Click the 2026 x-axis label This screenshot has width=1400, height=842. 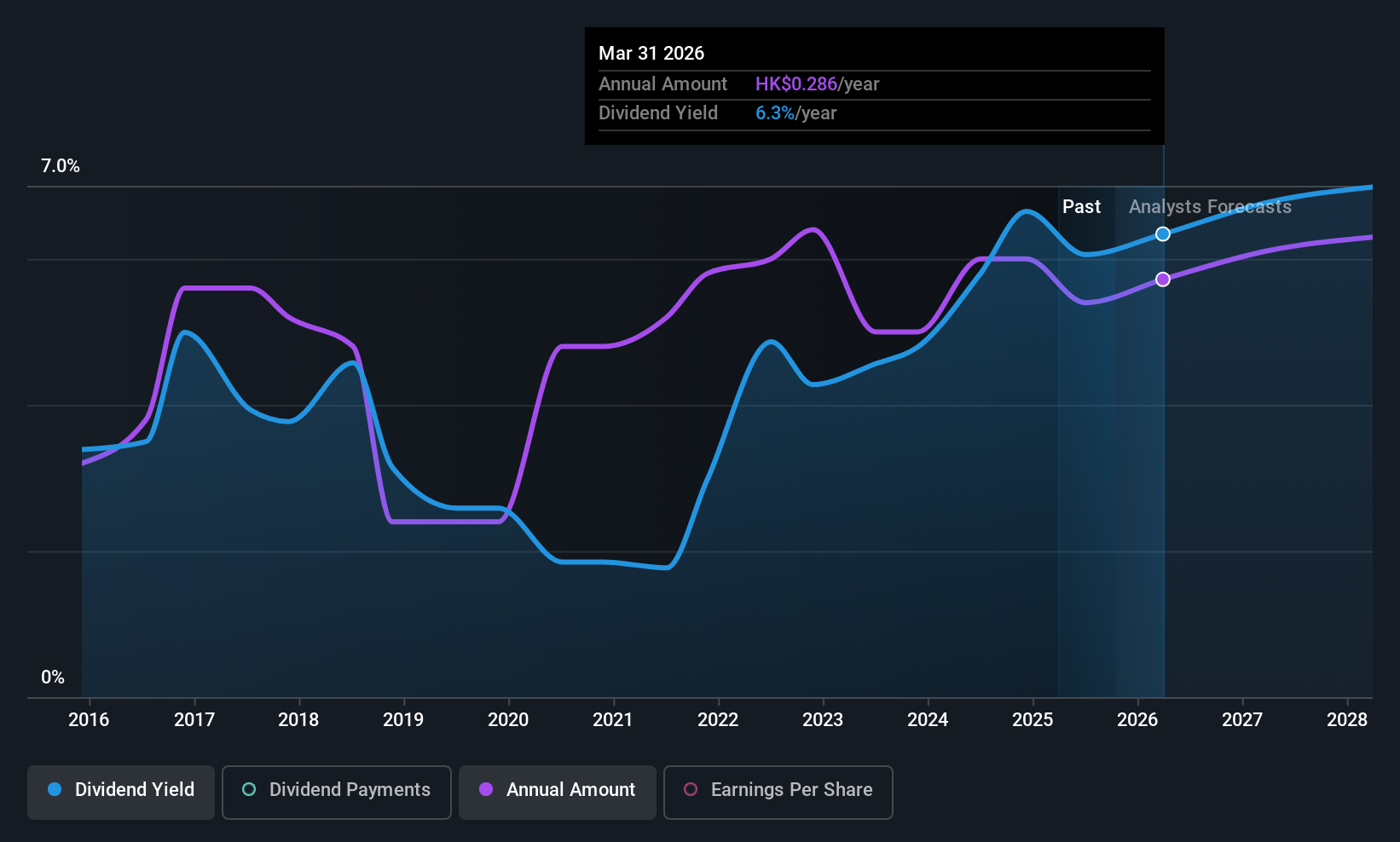coord(1137,720)
